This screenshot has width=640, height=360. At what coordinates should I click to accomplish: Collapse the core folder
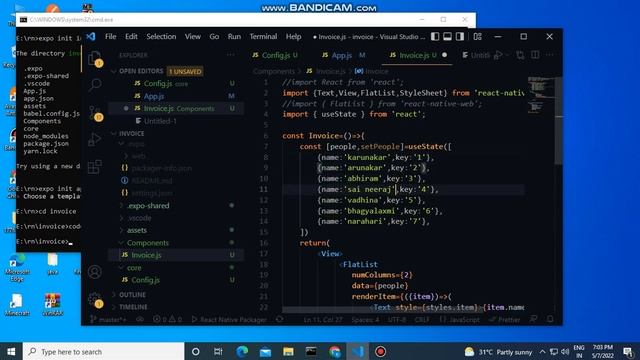(x=134, y=268)
